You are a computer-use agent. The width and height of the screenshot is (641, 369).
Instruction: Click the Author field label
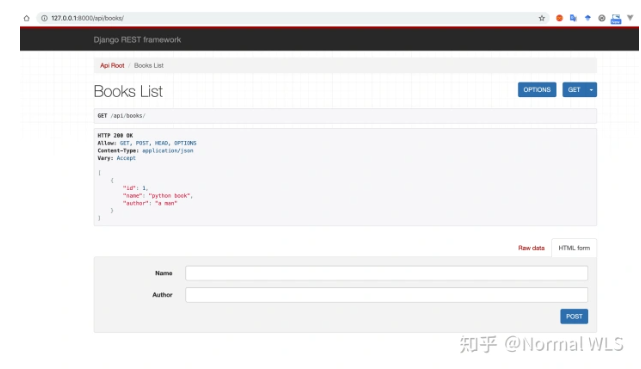point(162,295)
